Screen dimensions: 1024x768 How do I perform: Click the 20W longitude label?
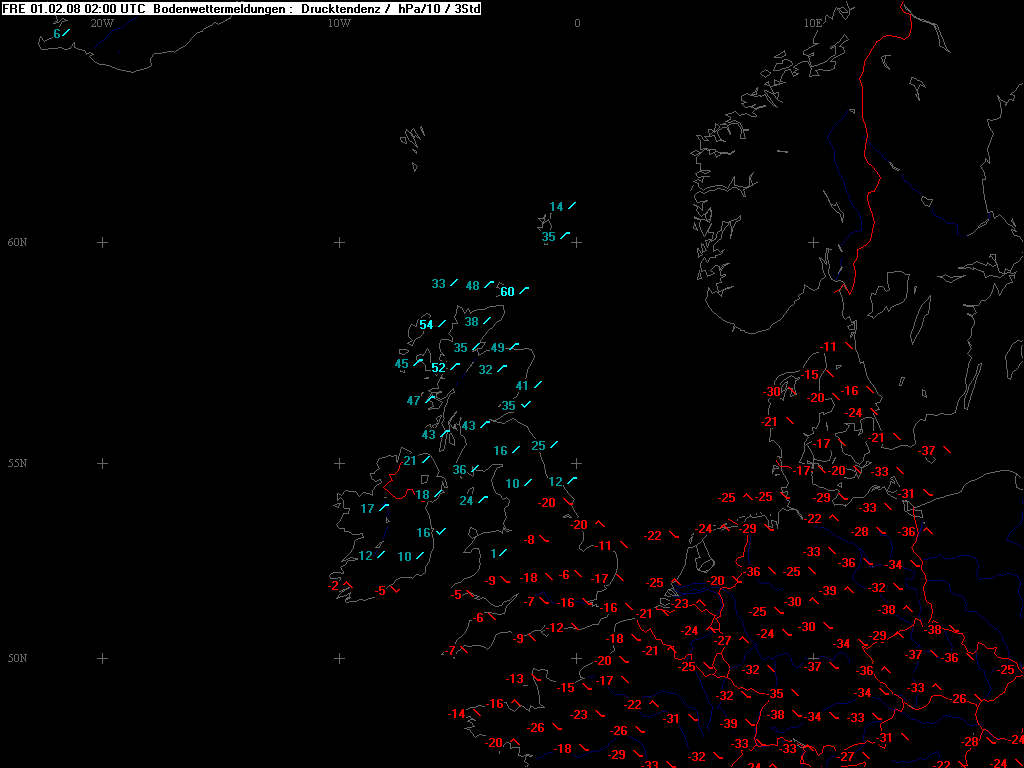coord(101,23)
